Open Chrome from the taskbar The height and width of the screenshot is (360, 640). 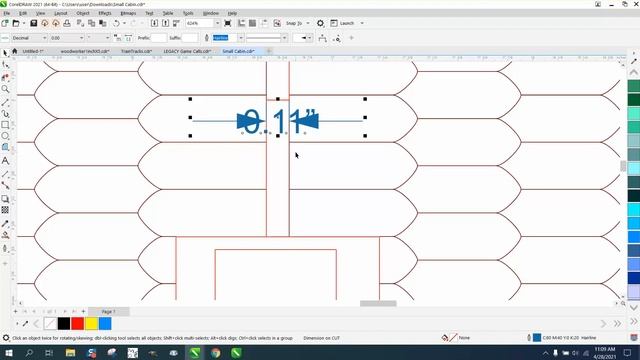[216, 353]
